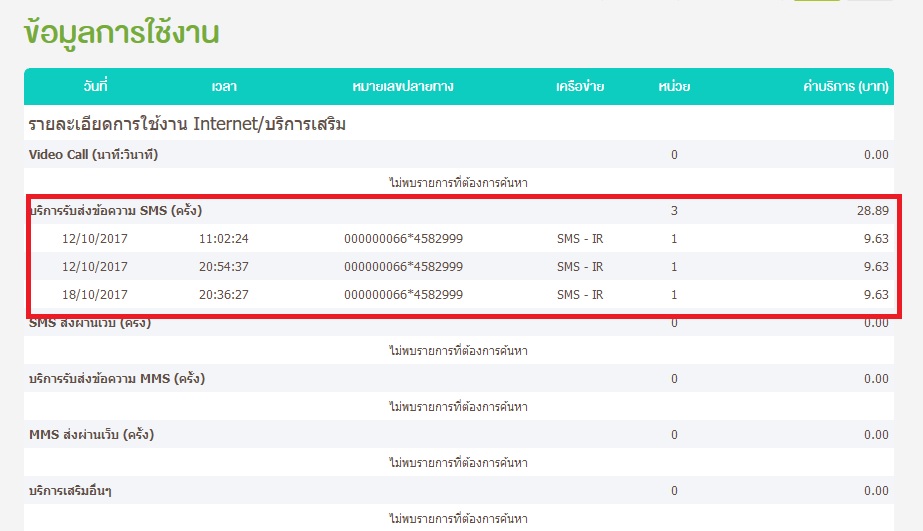Select the หน่วย column header
The width and height of the screenshot is (923, 531).
pos(674,86)
